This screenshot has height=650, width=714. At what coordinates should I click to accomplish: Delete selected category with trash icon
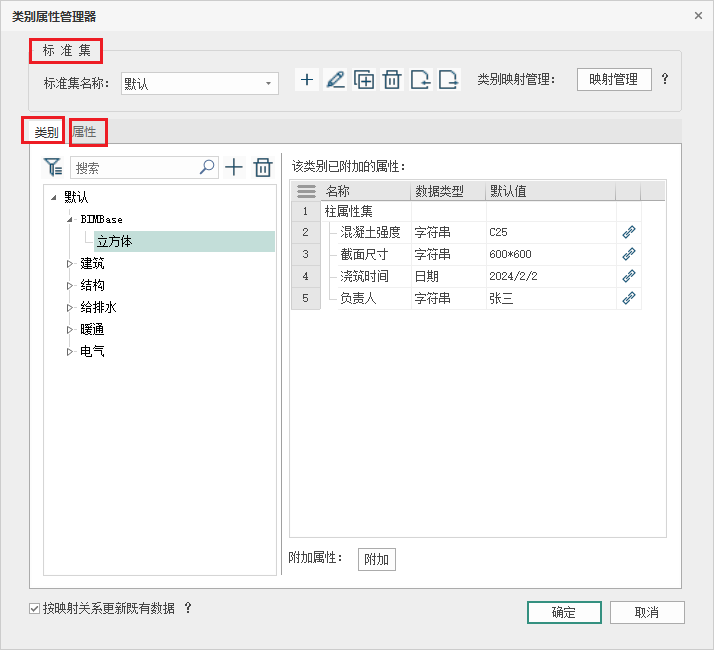(263, 167)
